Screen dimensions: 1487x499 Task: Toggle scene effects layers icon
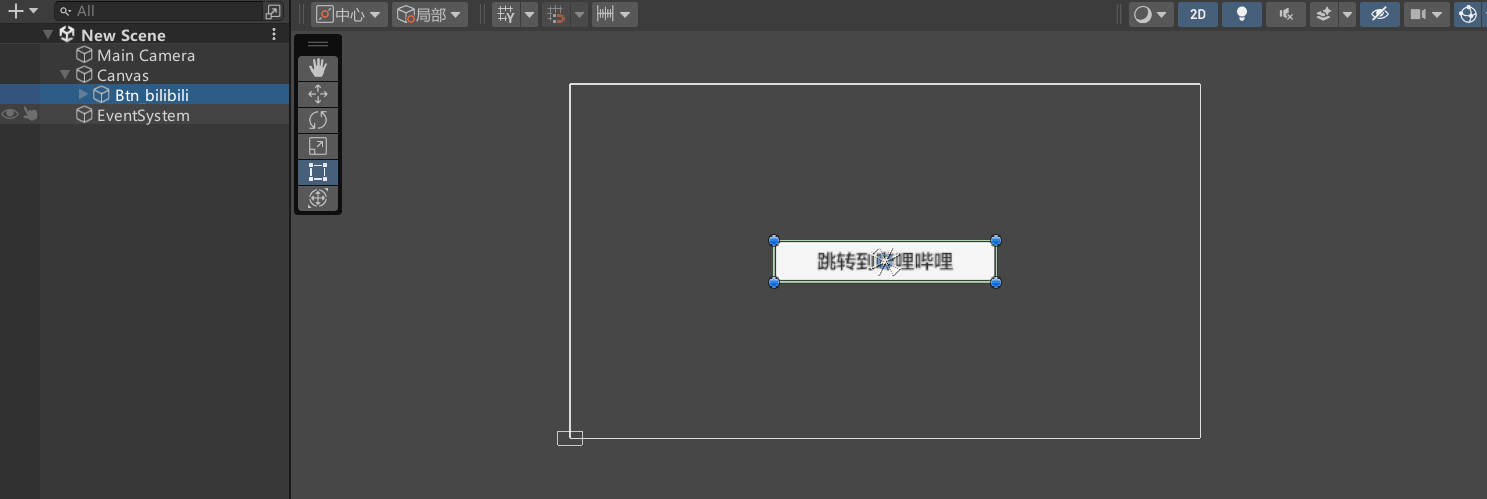(1324, 14)
